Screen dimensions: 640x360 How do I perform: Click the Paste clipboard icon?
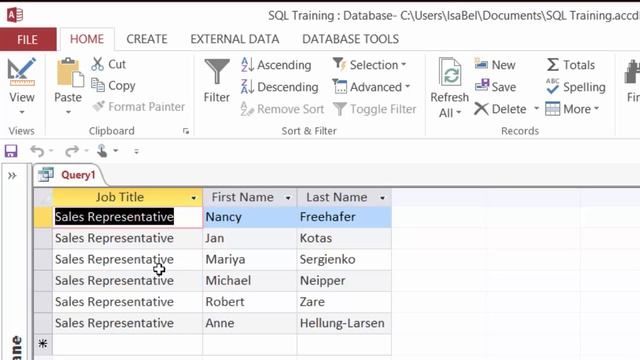point(69,73)
